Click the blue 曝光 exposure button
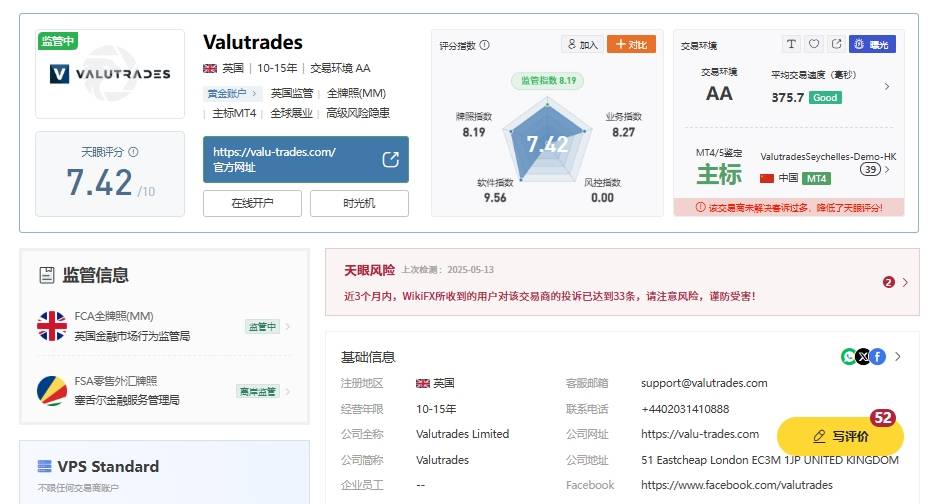 pyautogui.click(x=872, y=44)
